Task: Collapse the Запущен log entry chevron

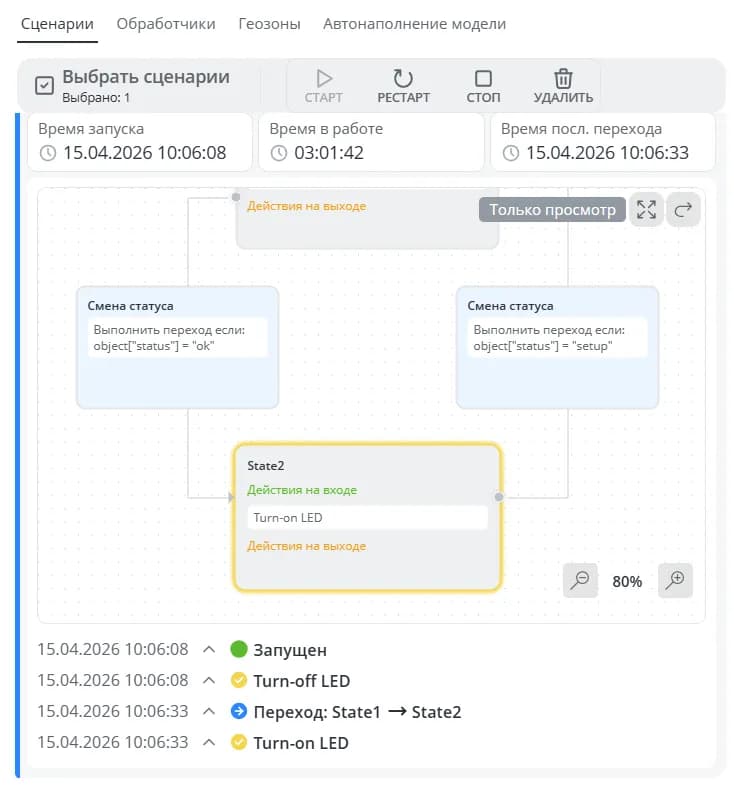Action: (209, 649)
